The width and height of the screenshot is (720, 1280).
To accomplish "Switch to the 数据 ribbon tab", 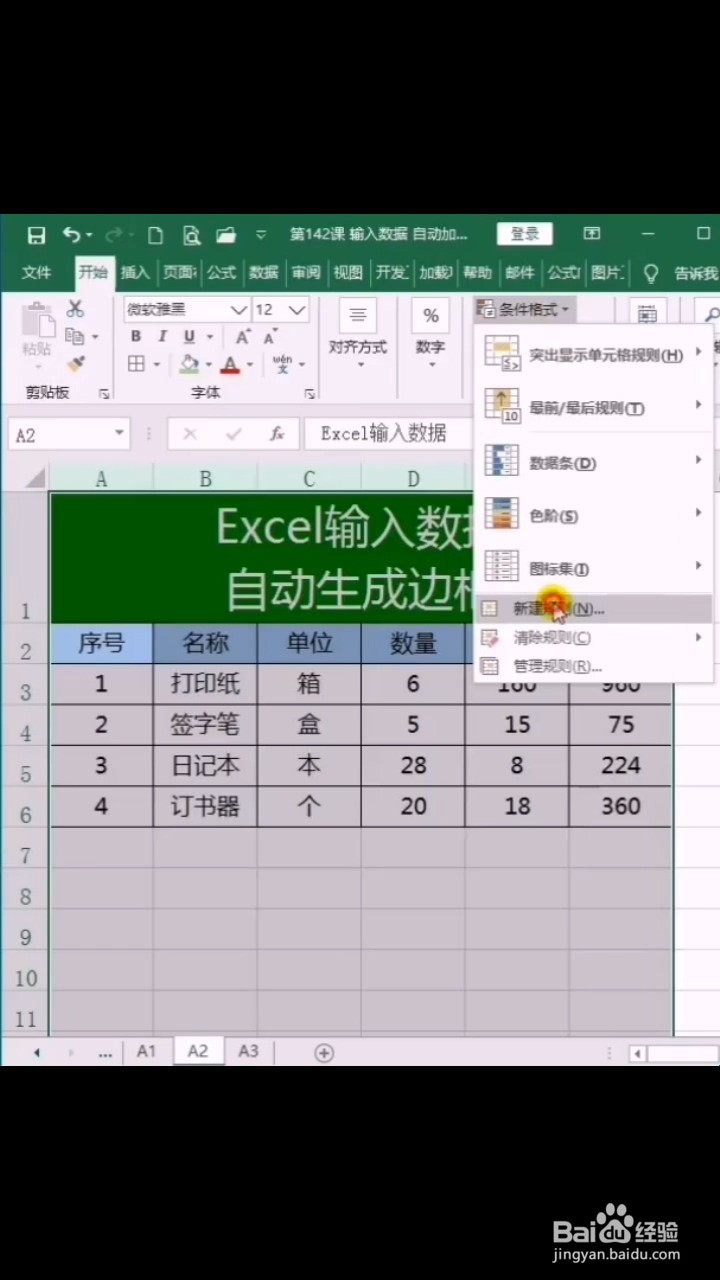I will pos(264,273).
